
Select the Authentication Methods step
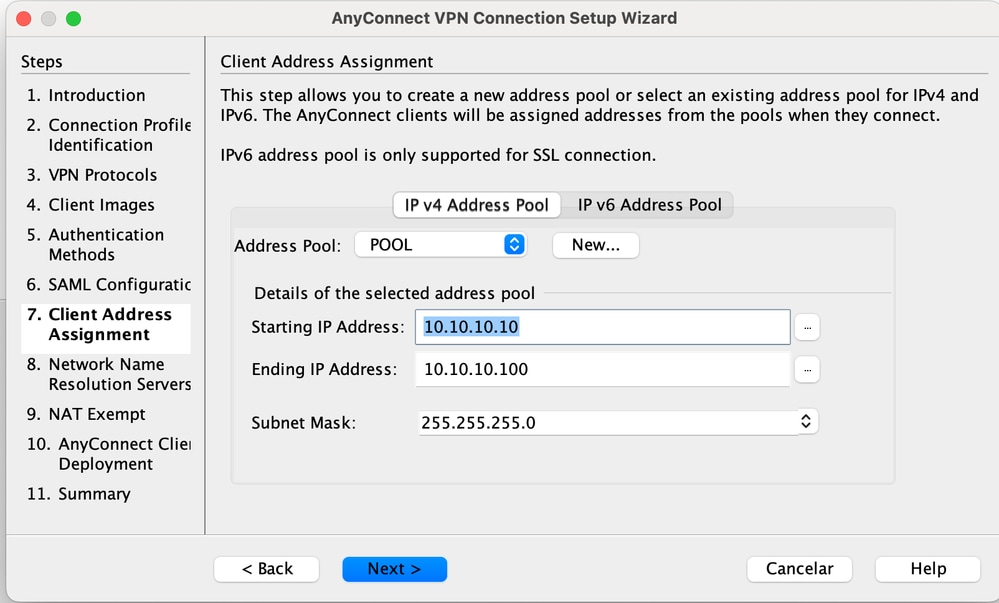pos(106,245)
